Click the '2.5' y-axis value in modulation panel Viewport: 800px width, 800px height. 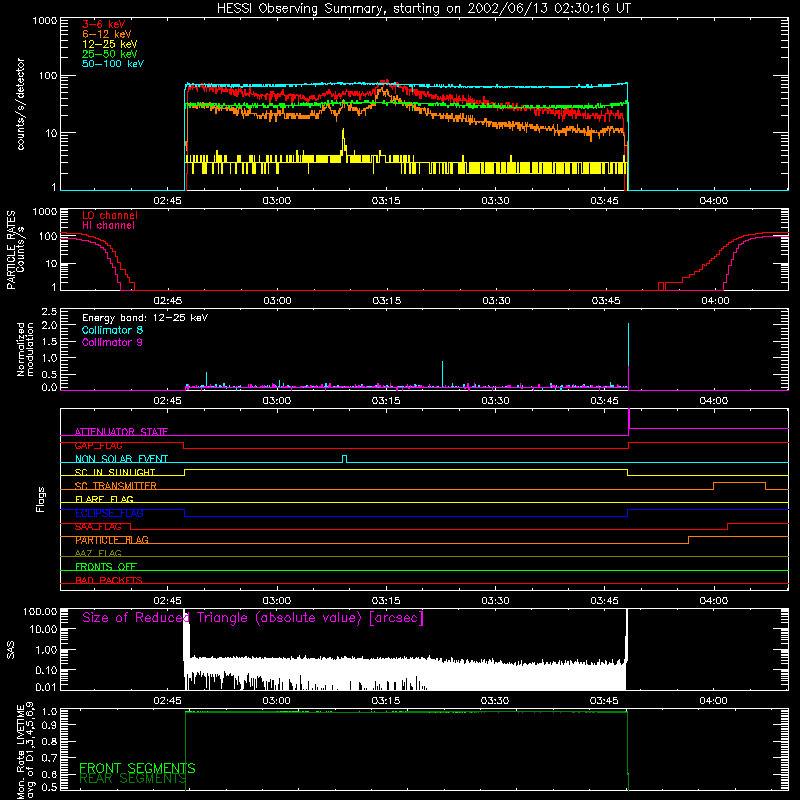pyautogui.click(x=49, y=312)
